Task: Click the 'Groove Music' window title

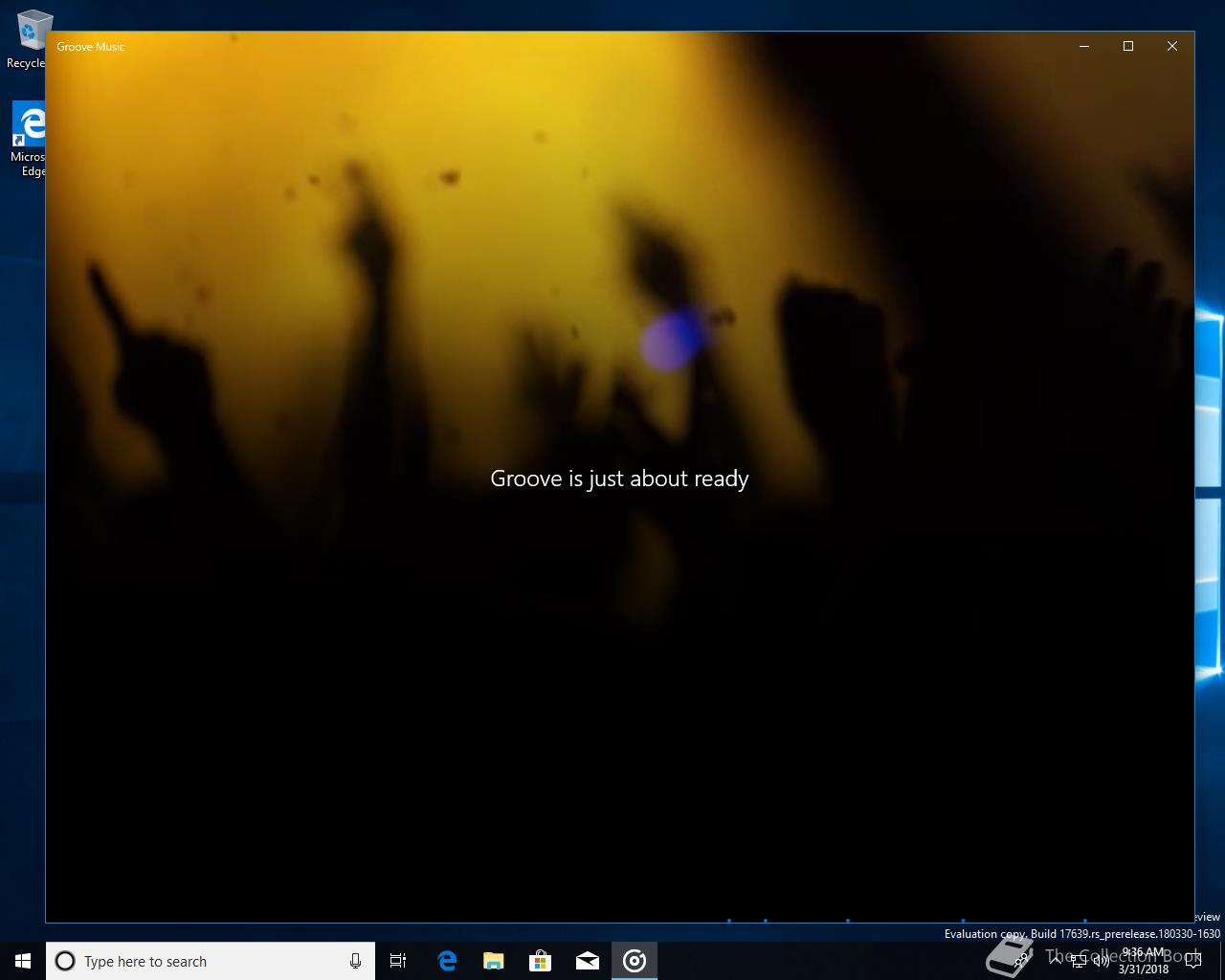Action: click(91, 47)
